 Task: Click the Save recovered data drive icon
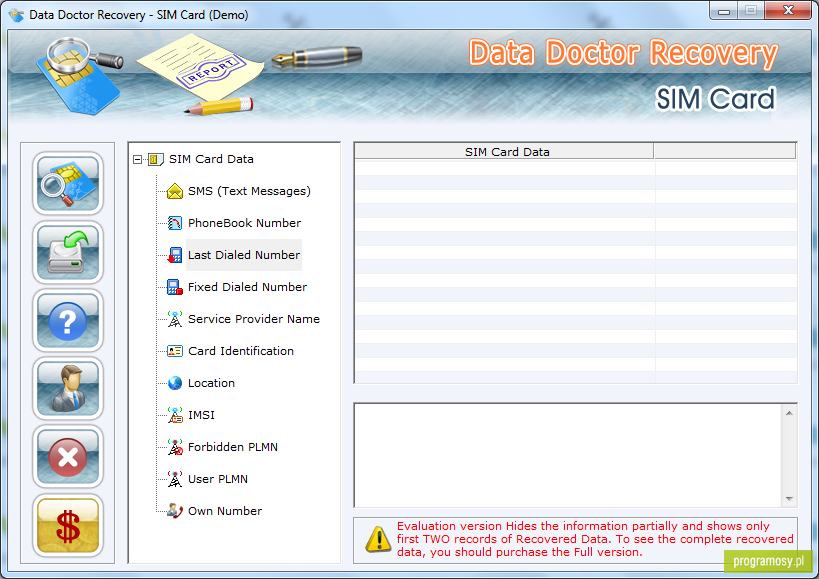tap(68, 252)
